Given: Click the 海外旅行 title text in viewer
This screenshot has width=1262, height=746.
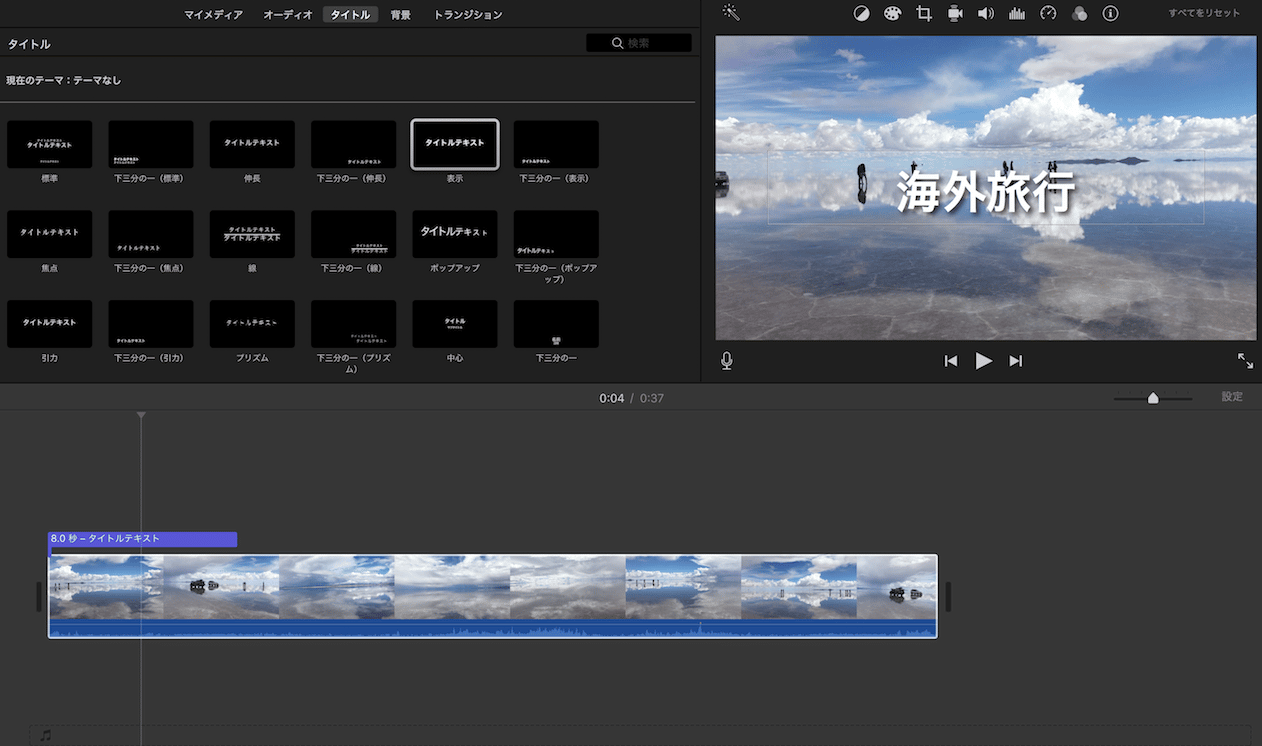Looking at the screenshot, I should (985, 191).
